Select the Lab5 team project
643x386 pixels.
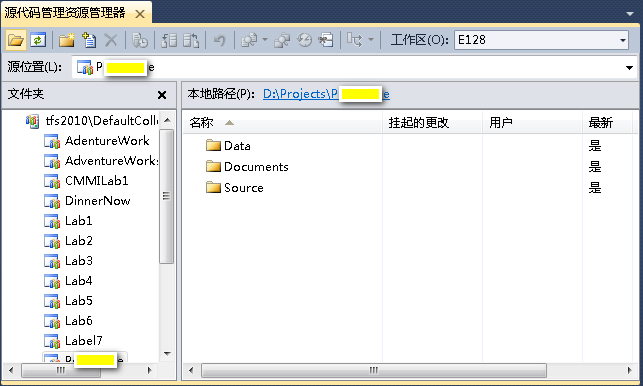tap(78, 301)
